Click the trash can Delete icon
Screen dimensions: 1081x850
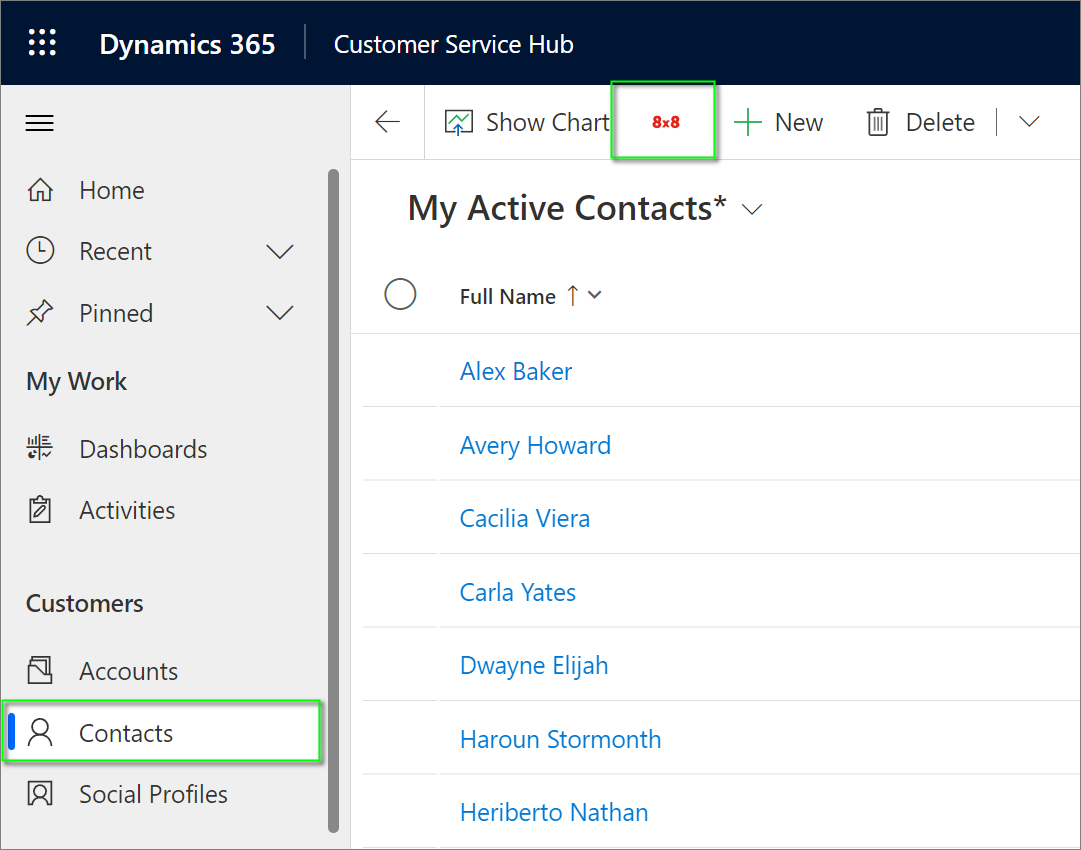(878, 123)
